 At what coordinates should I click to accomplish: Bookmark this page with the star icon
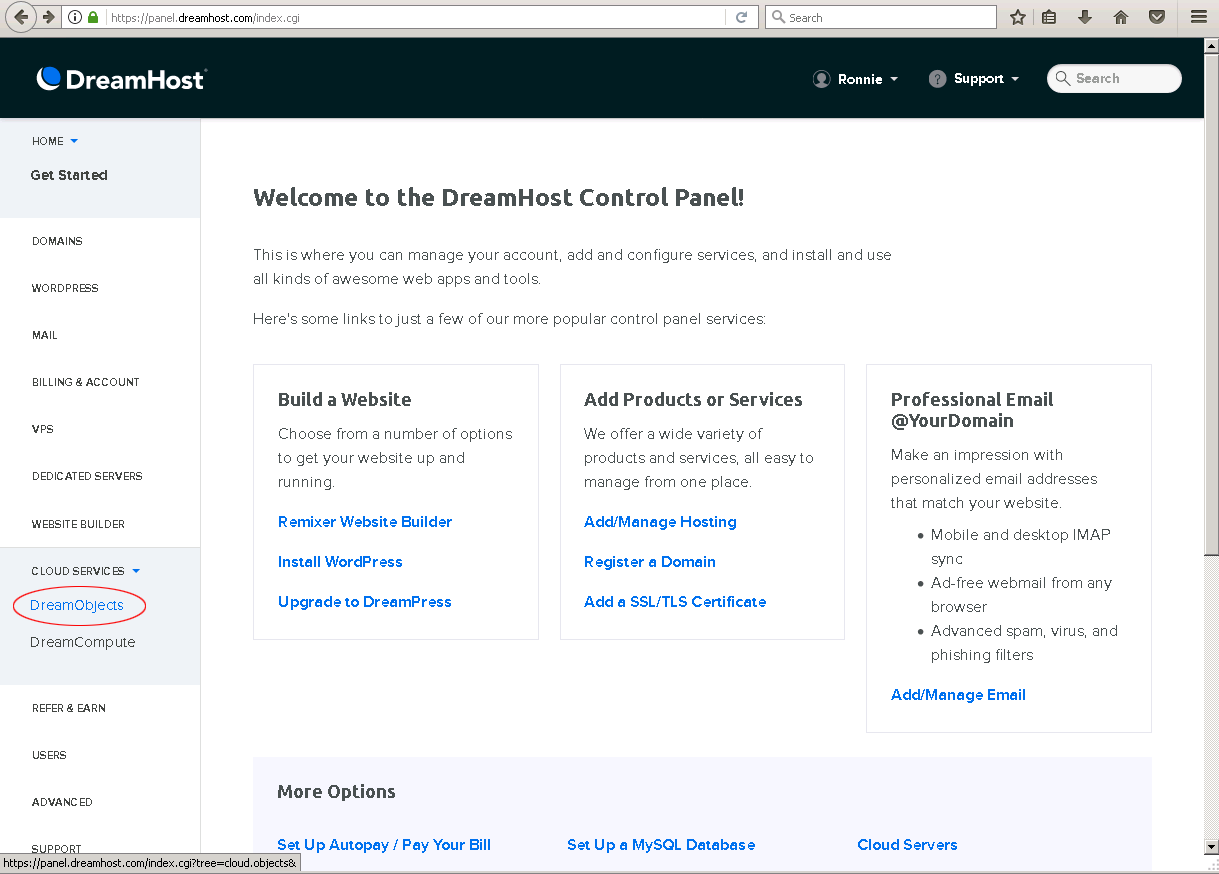[x=1017, y=17]
